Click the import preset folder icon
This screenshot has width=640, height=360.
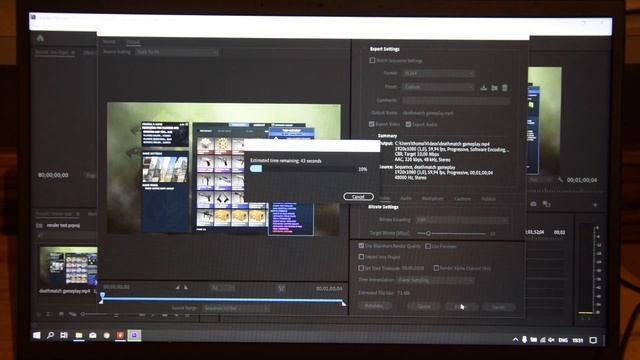click(494, 87)
